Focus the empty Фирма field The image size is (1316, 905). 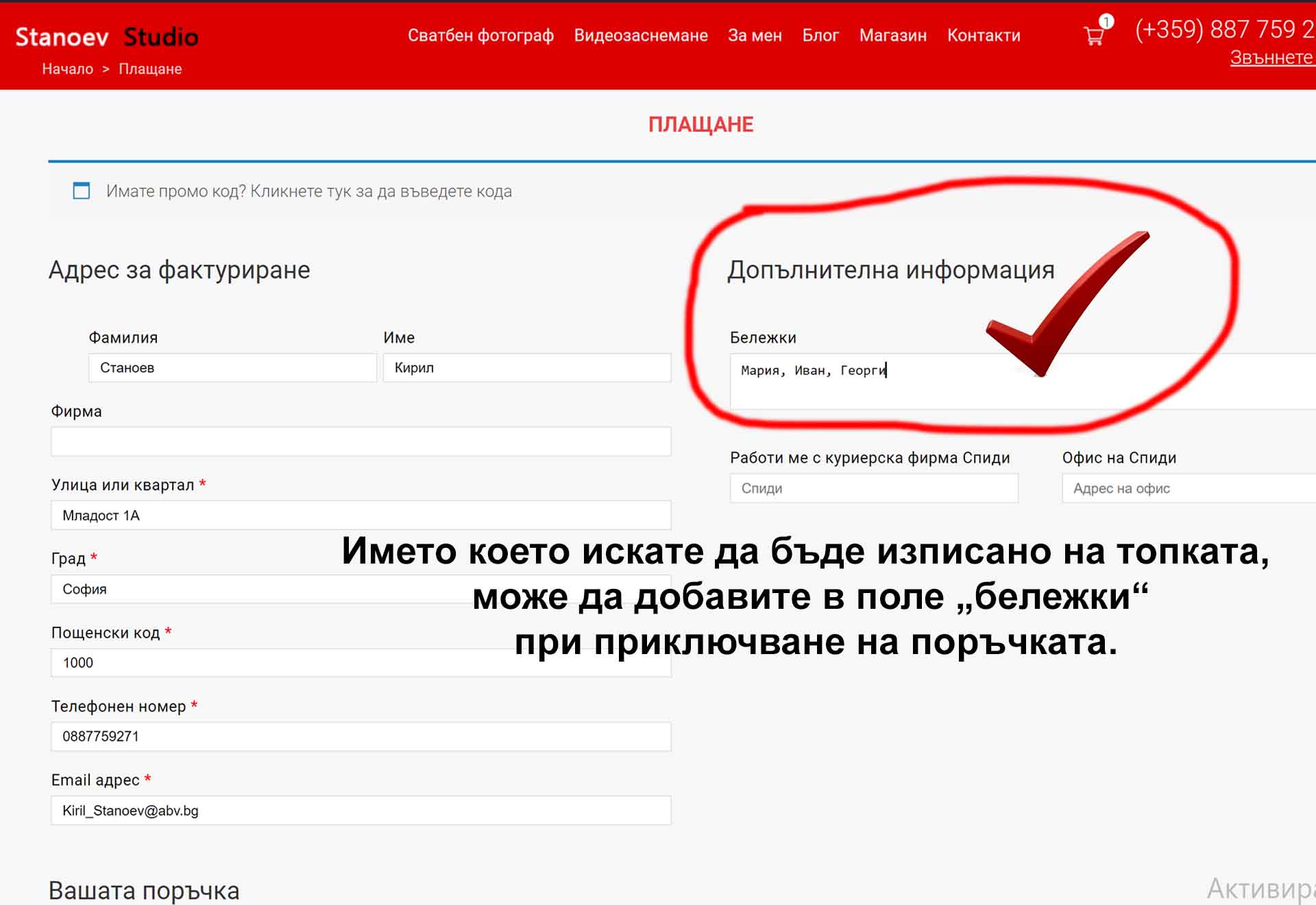pyautogui.click(x=361, y=442)
